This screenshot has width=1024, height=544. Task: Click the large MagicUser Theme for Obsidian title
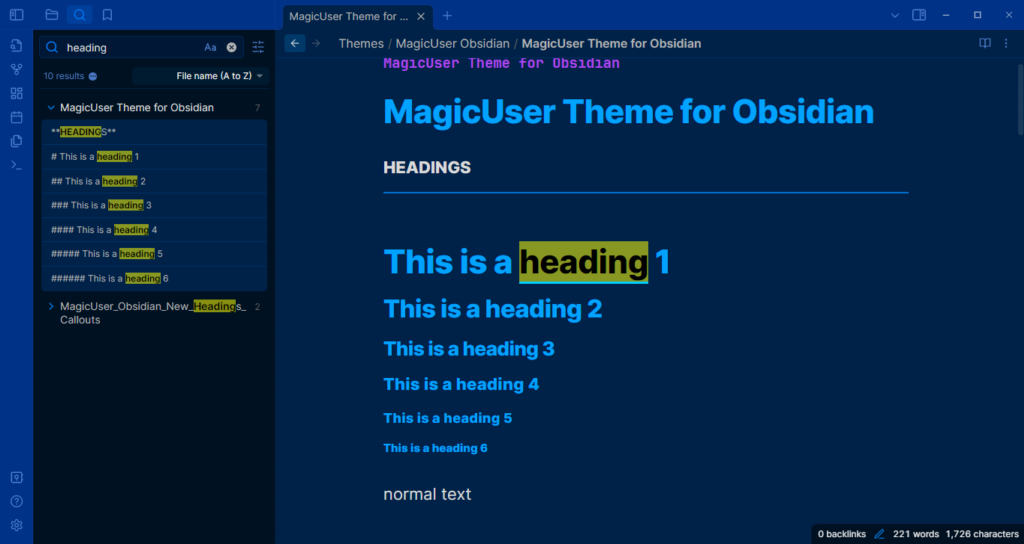[628, 112]
